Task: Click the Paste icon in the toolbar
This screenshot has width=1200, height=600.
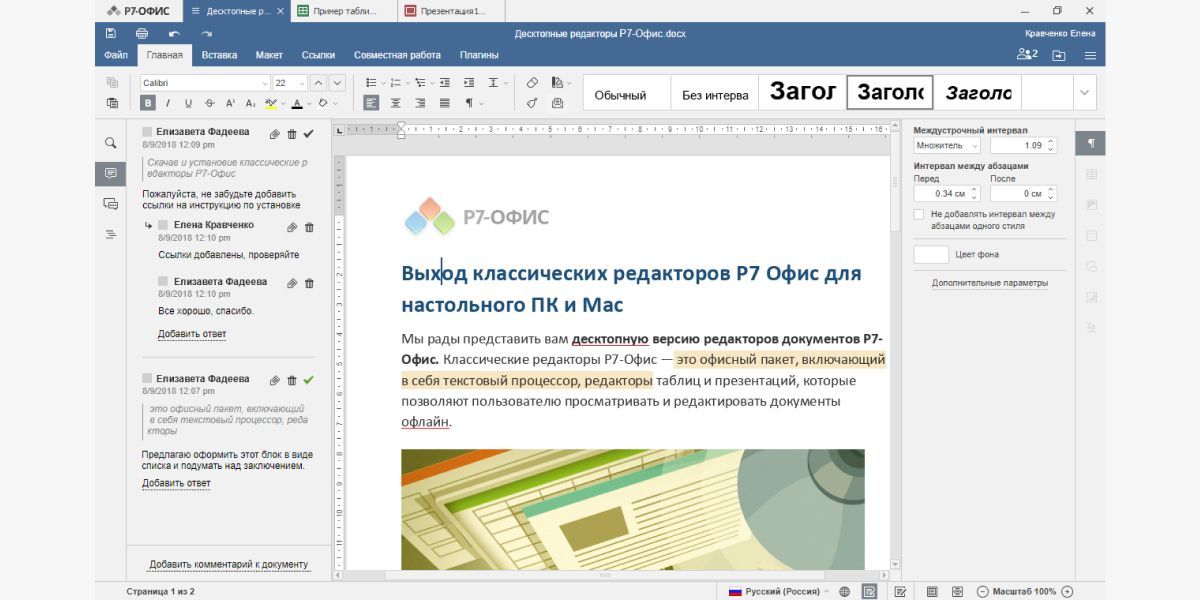Action: point(112,102)
